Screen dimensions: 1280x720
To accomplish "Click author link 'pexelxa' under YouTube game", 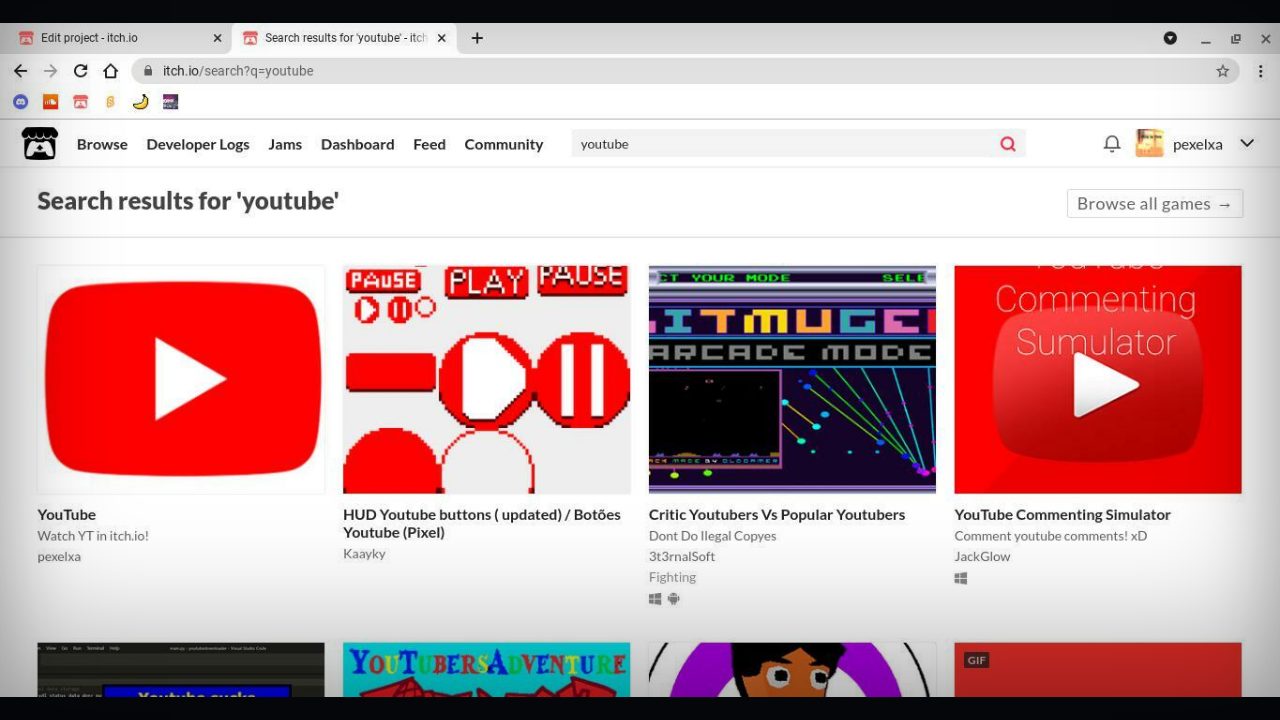I will (59, 557).
